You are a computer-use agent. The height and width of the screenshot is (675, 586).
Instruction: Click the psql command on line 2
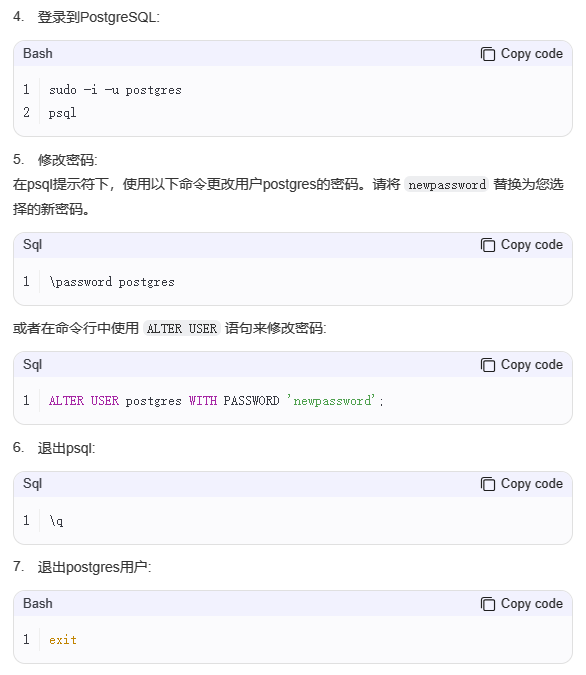click(x=62, y=113)
